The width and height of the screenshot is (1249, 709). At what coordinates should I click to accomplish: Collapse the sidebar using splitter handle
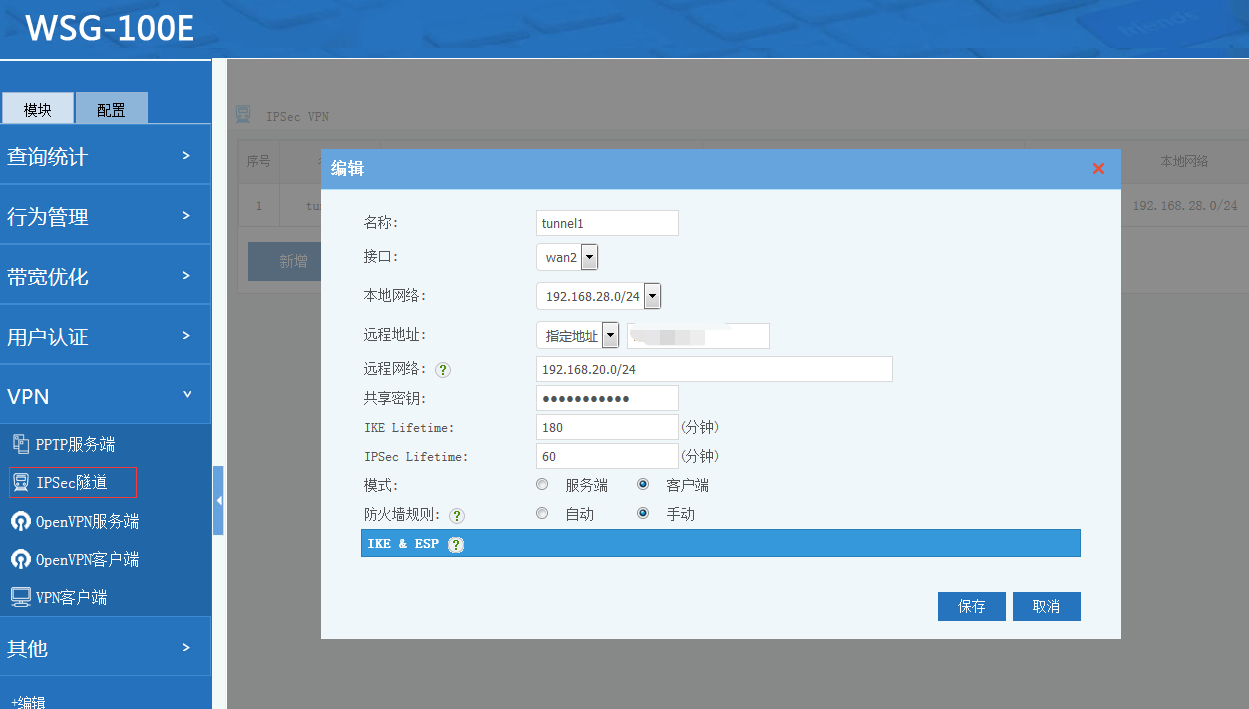pos(218,500)
